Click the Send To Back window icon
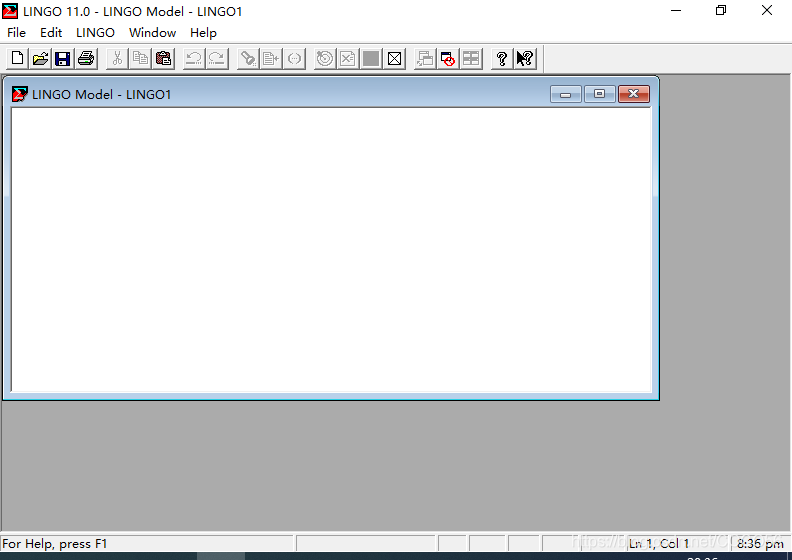This screenshot has height=560, width=792. click(425, 59)
